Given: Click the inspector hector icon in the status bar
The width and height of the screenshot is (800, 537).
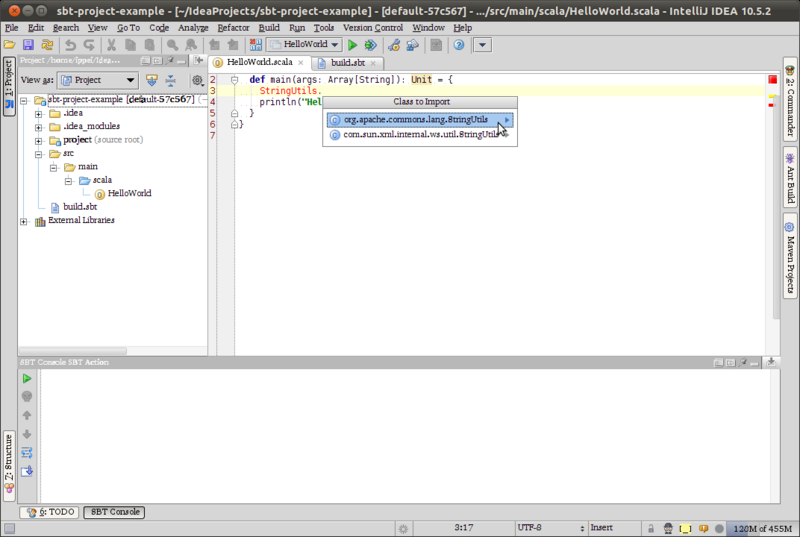Looking at the screenshot, I should click(668, 528).
